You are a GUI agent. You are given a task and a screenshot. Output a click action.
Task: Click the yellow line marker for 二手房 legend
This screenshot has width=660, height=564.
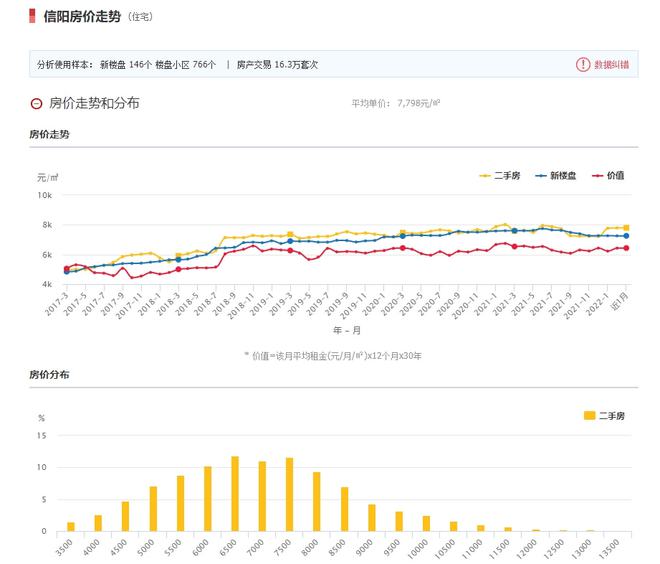tap(484, 176)
